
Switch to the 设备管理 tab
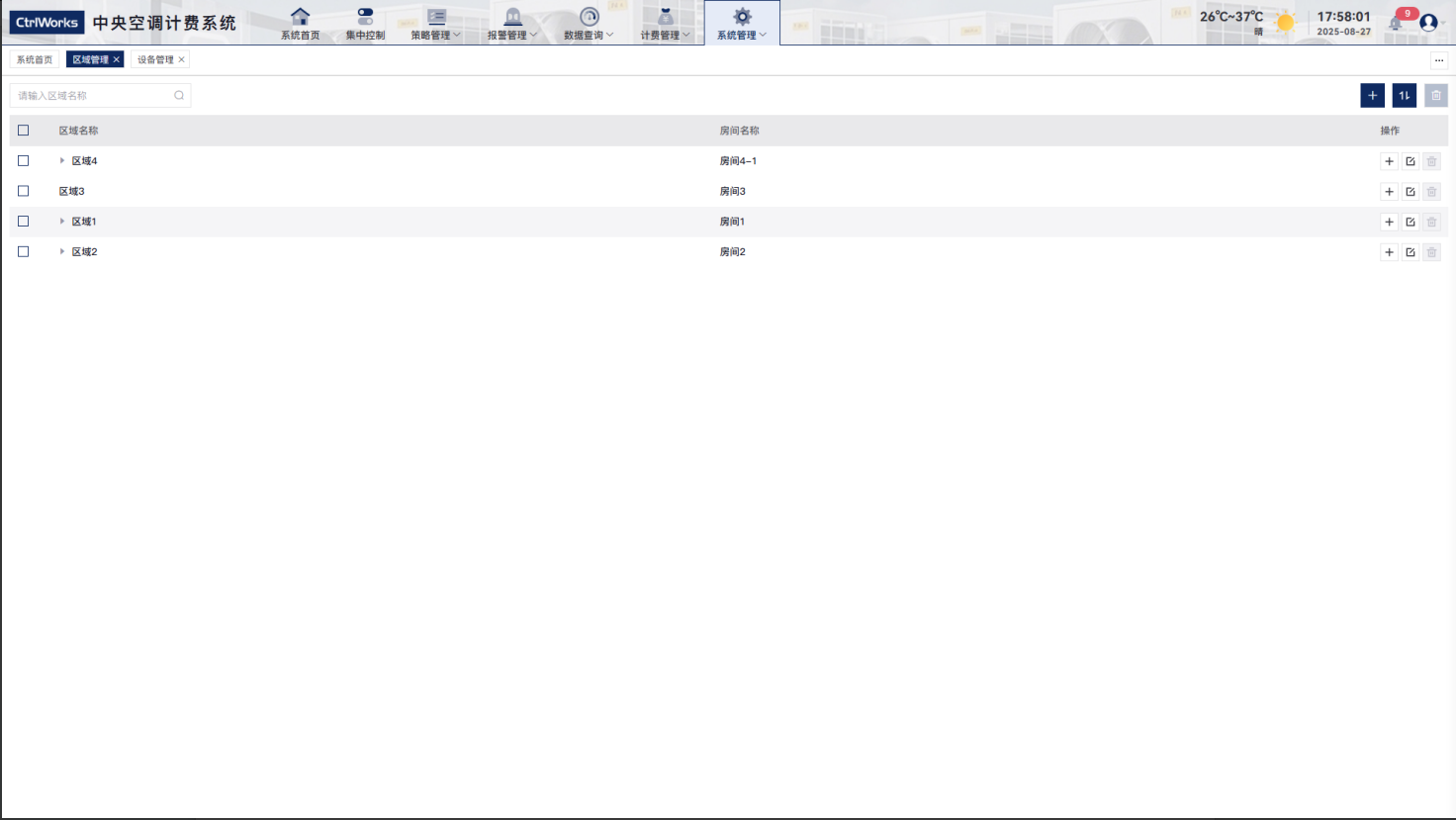[x=155, y=60]
